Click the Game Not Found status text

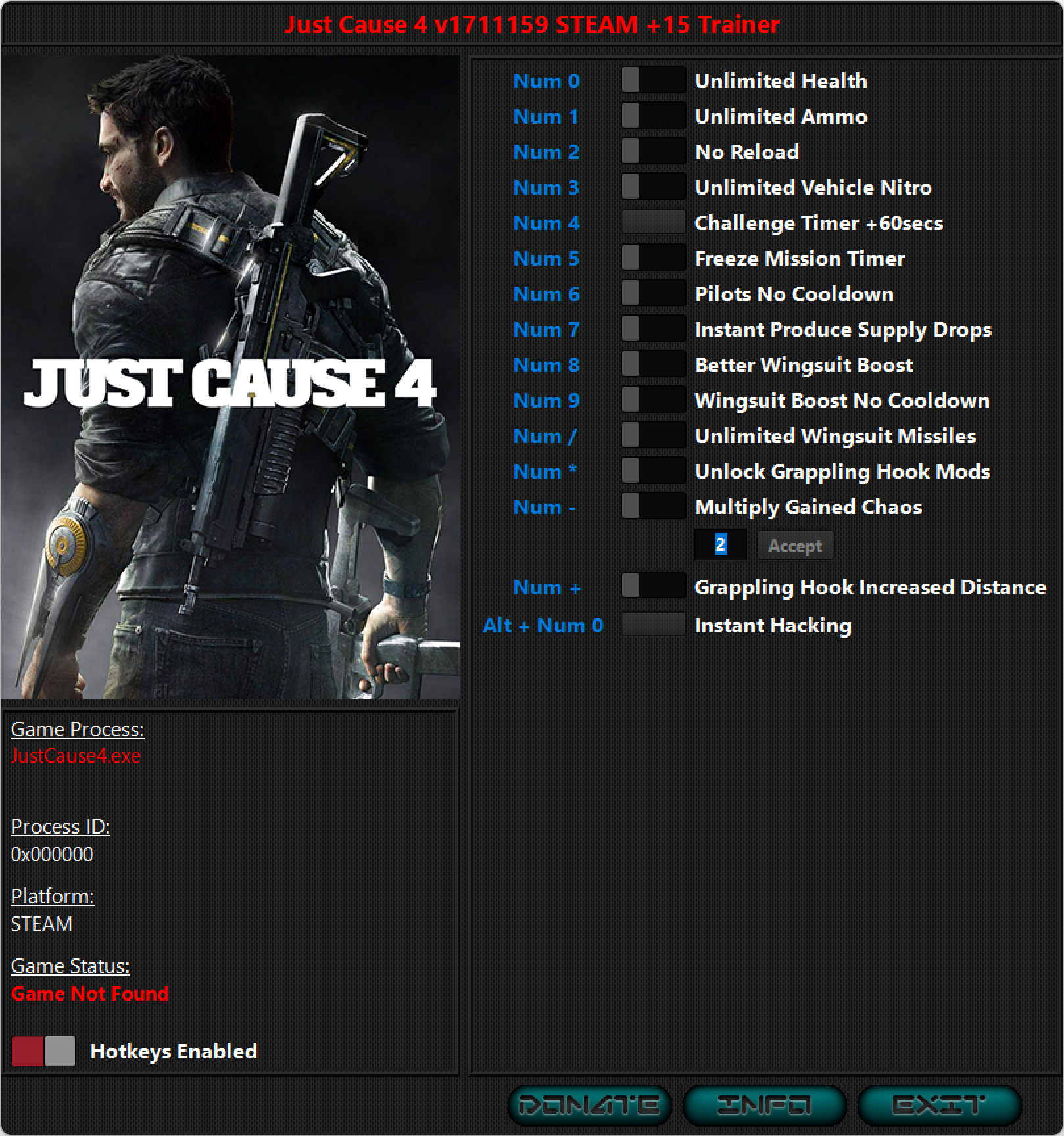coord(90,993)
